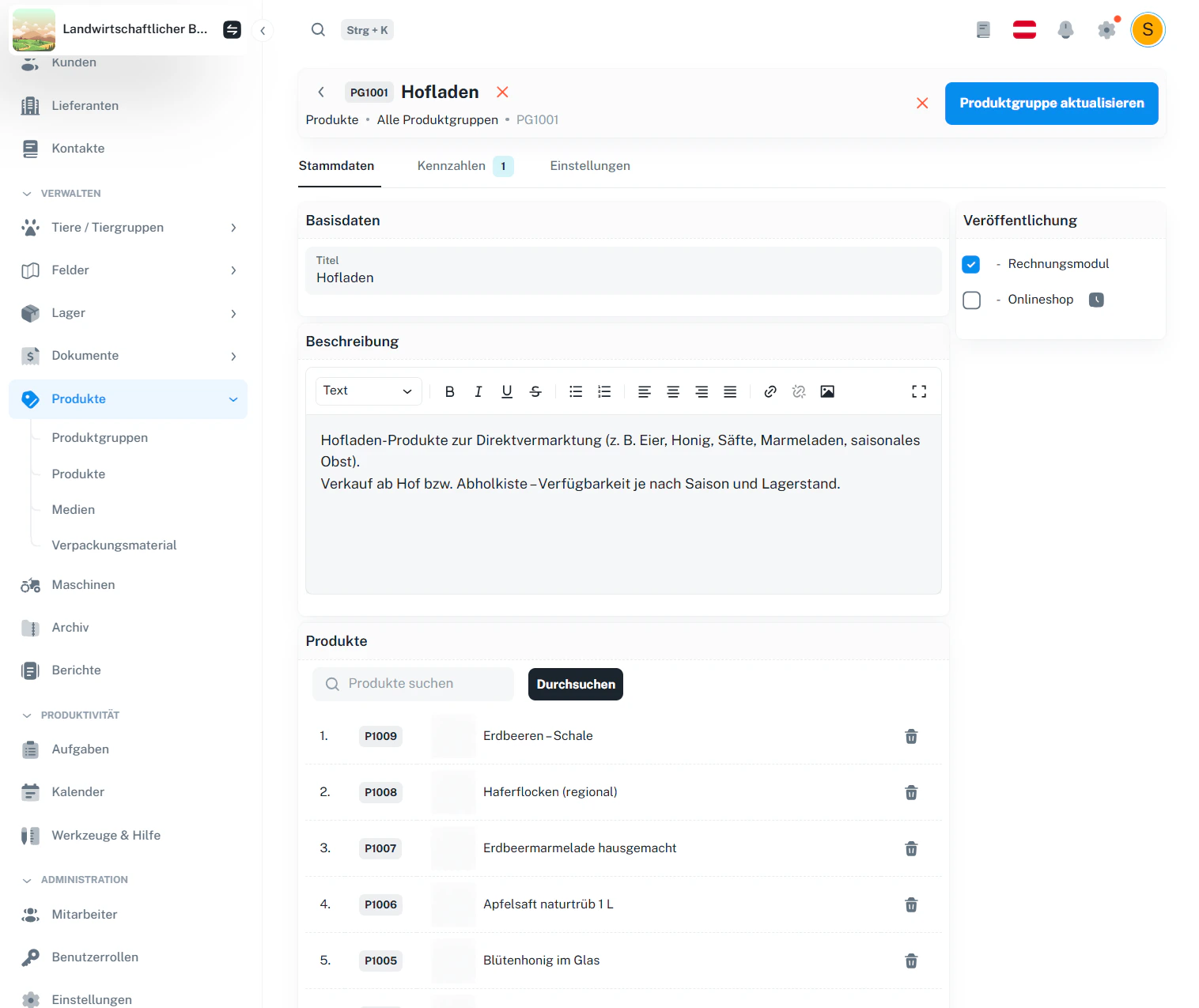Screen dimensions: 1199x1008
Task: Expand editor to fullscreen
Action: (x=919, y=391)
